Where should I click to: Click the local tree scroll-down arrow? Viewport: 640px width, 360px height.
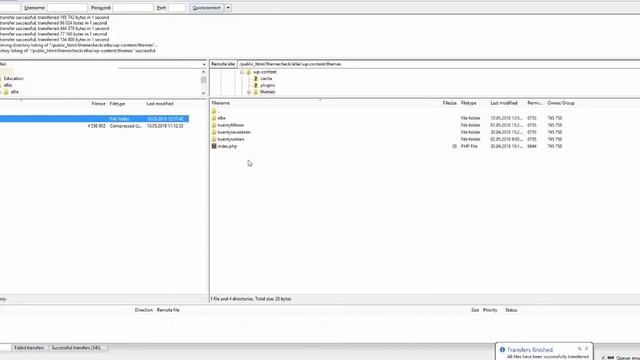point(203,93)
